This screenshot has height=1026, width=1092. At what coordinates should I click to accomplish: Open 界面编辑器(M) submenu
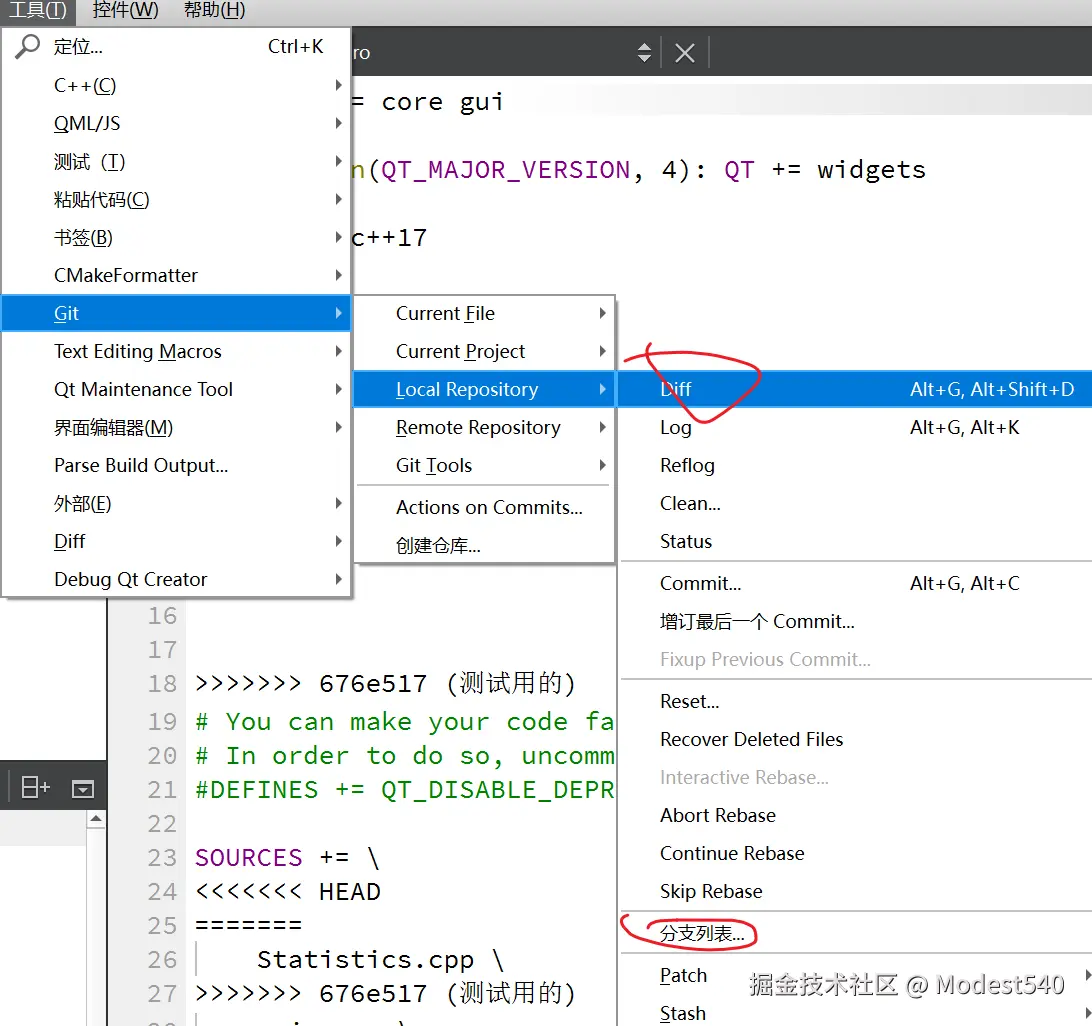coord(176,427)
